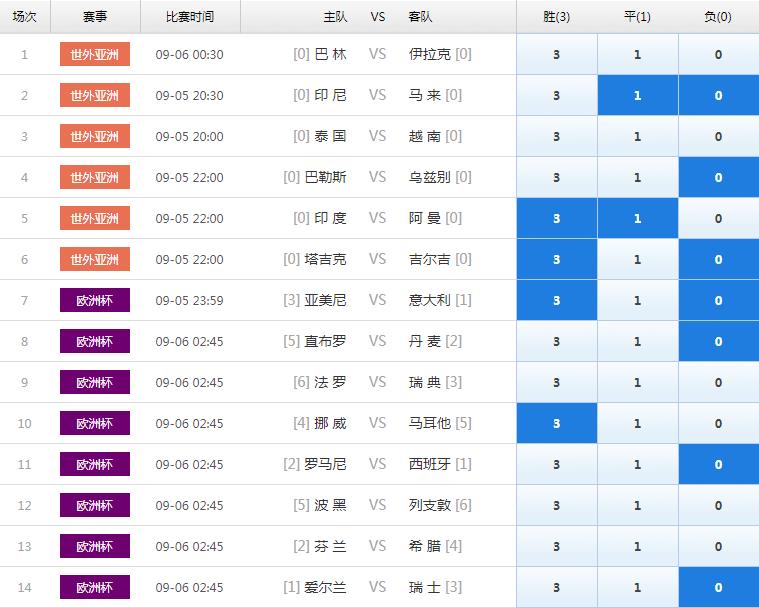Deselect the win (3) pick for match 10
Viewport: 759px width, 608px height.
tap(557, 424)
